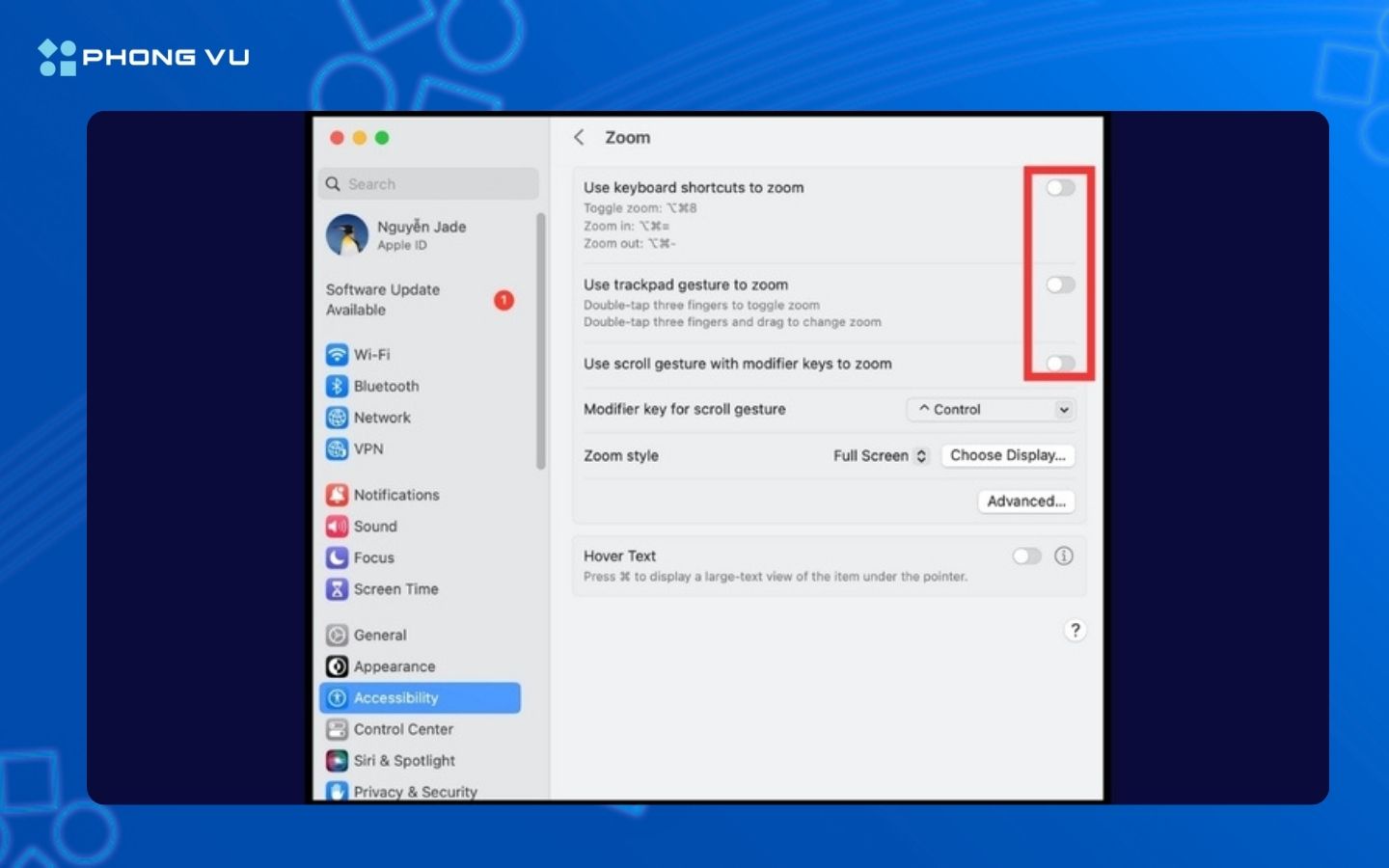Select the Network globe icon
Image resolution: width=1389 pixels, height=868 pixels.
(x=337, y=418)
